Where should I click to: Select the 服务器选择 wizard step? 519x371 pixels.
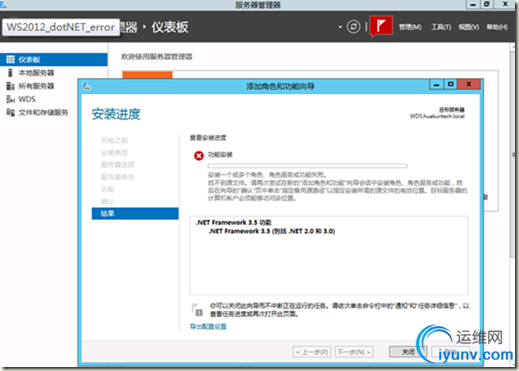117,165
